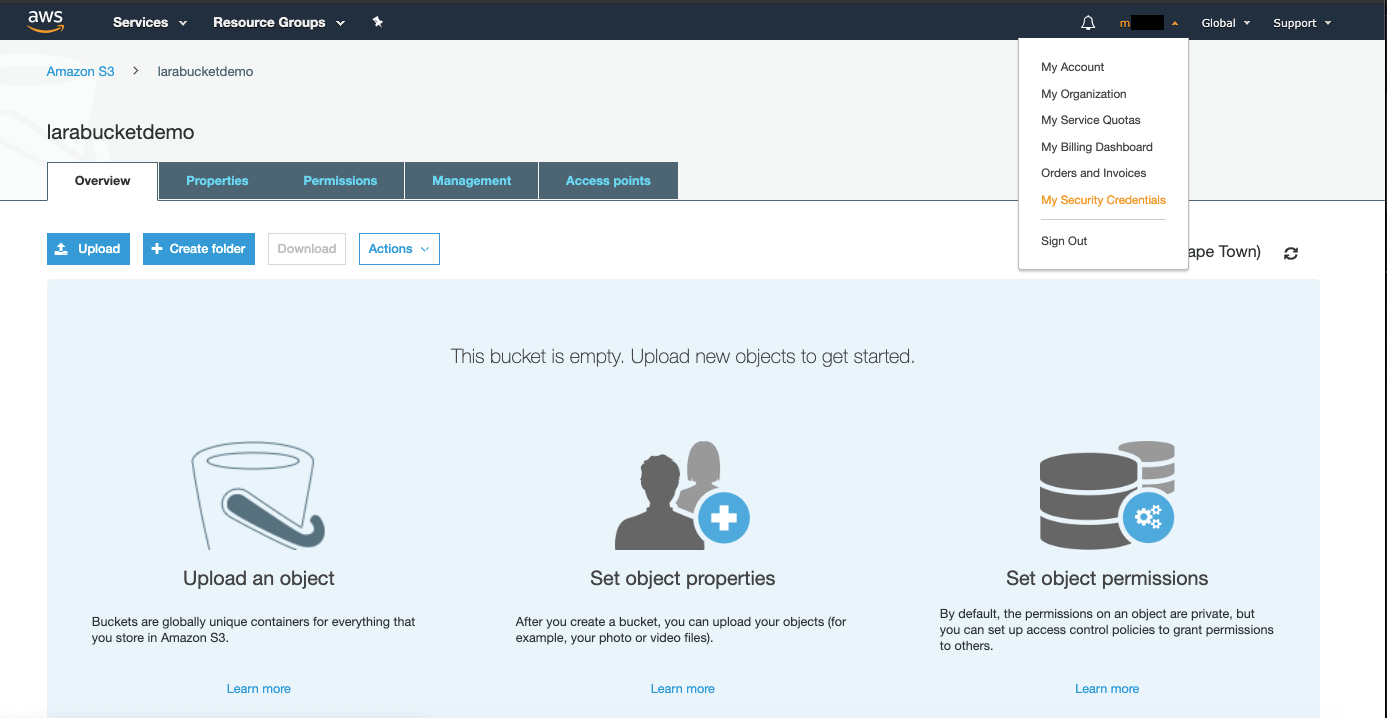
Task: Switch to the Permissions tab
Action: [340, 180]
